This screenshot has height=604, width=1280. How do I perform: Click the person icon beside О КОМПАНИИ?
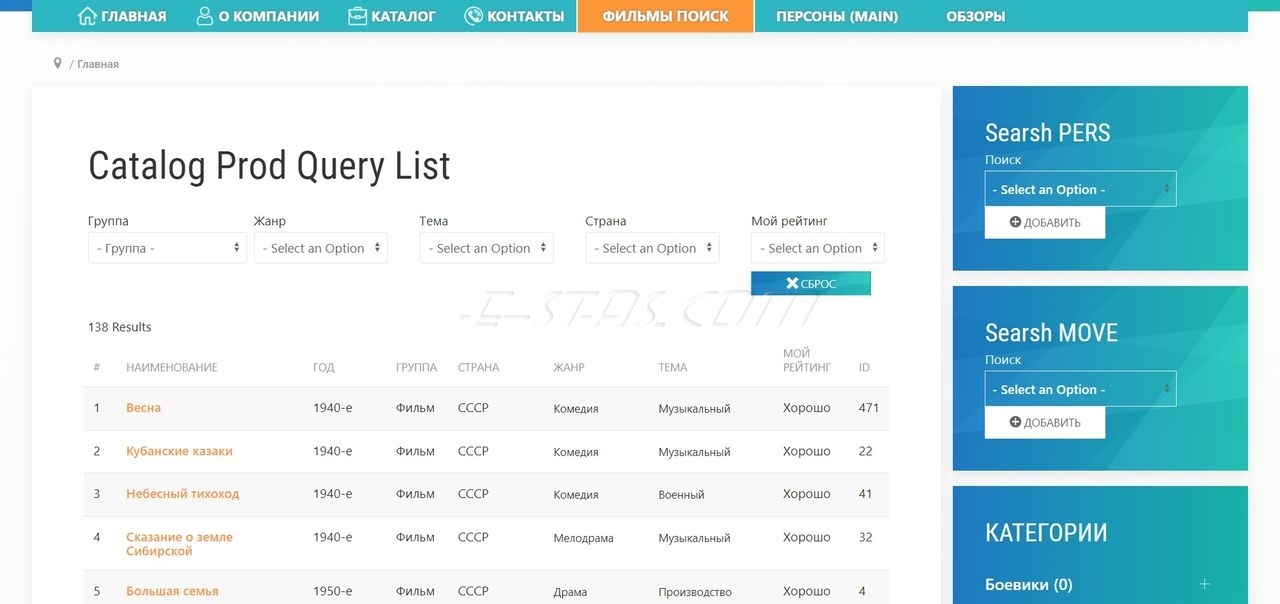(205, 16)
